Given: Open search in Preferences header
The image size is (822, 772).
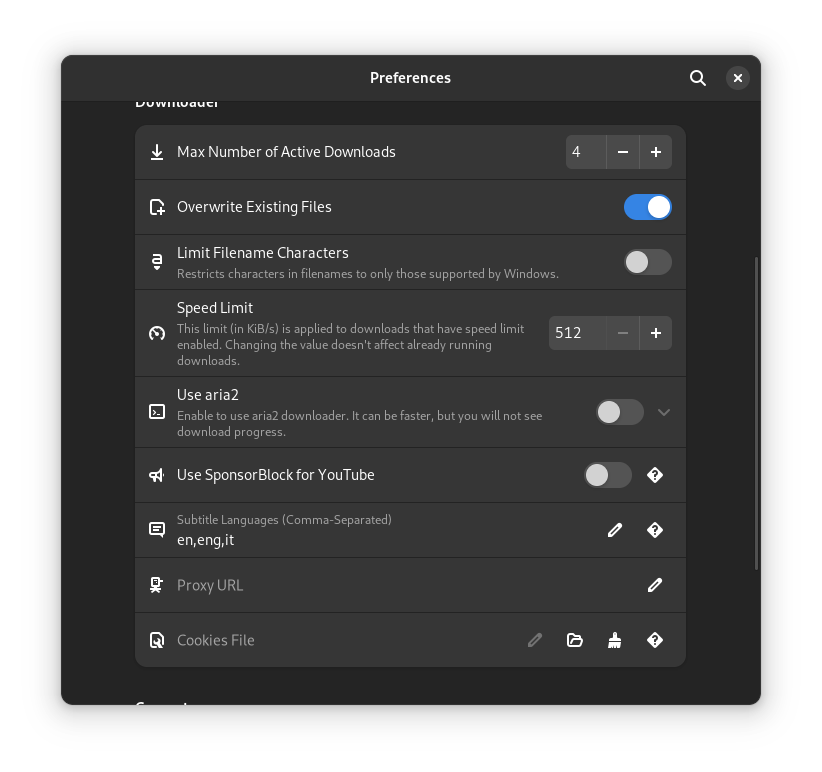Looking at the screenshot, I should (x=697, y=78).
